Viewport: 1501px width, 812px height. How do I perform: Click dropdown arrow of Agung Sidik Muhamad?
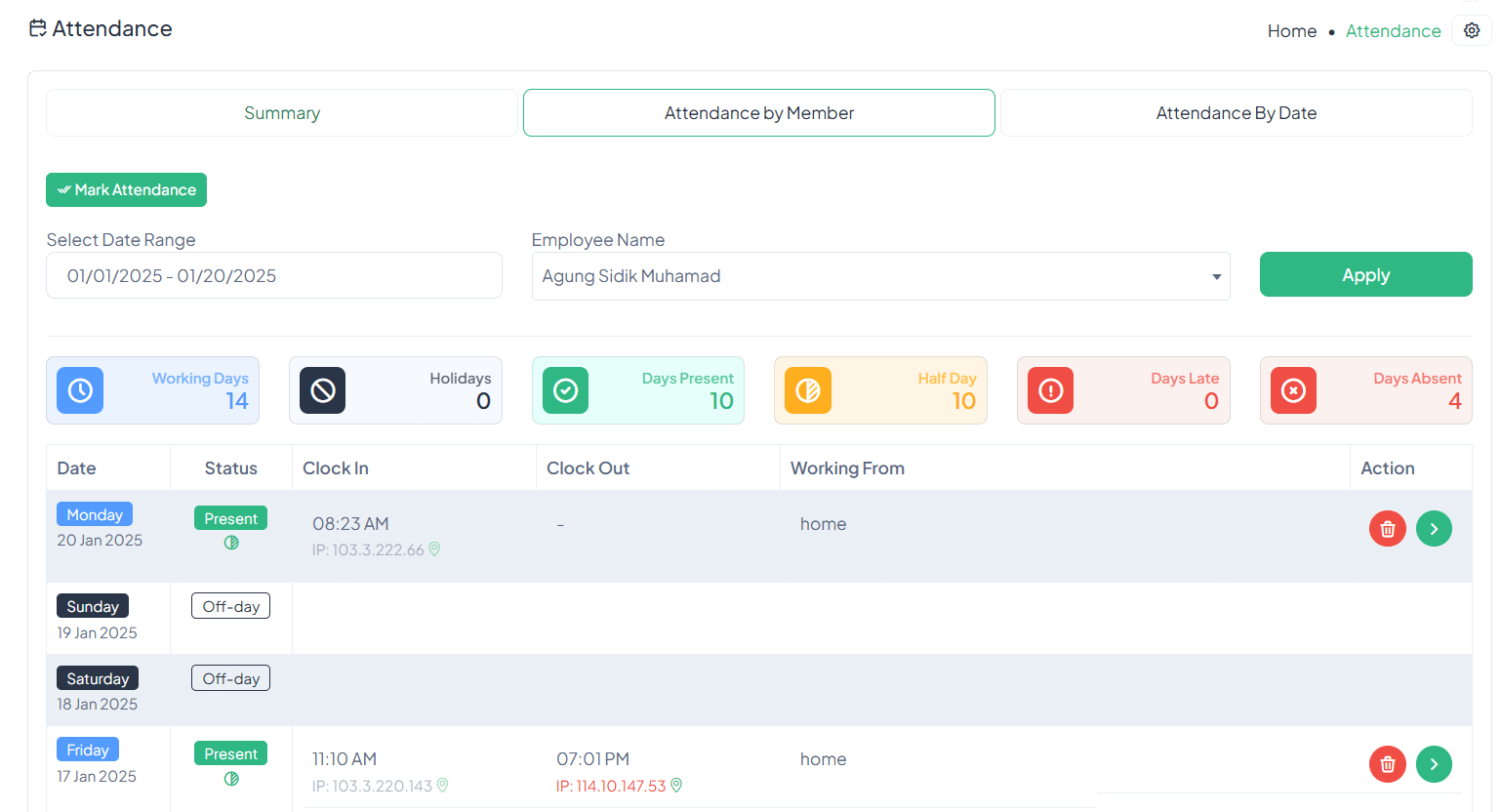(x=1216, y=277)
